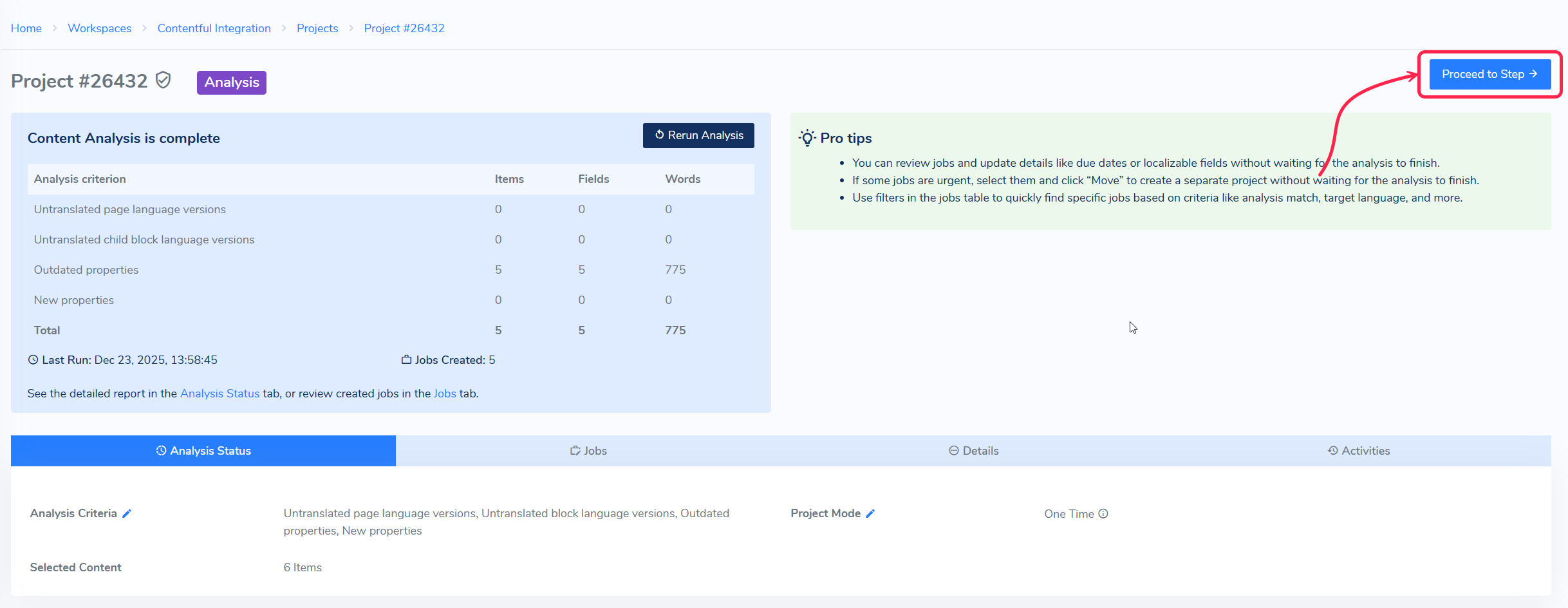Edit Analysis Criteria with the pencil icon

pos(127,513)
